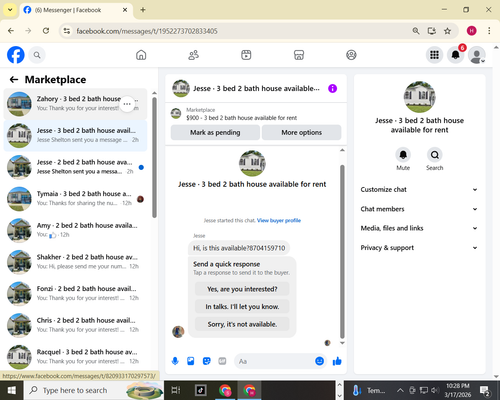Choose a sticker icon in composer
500x400 pixels.
[207, 361]
